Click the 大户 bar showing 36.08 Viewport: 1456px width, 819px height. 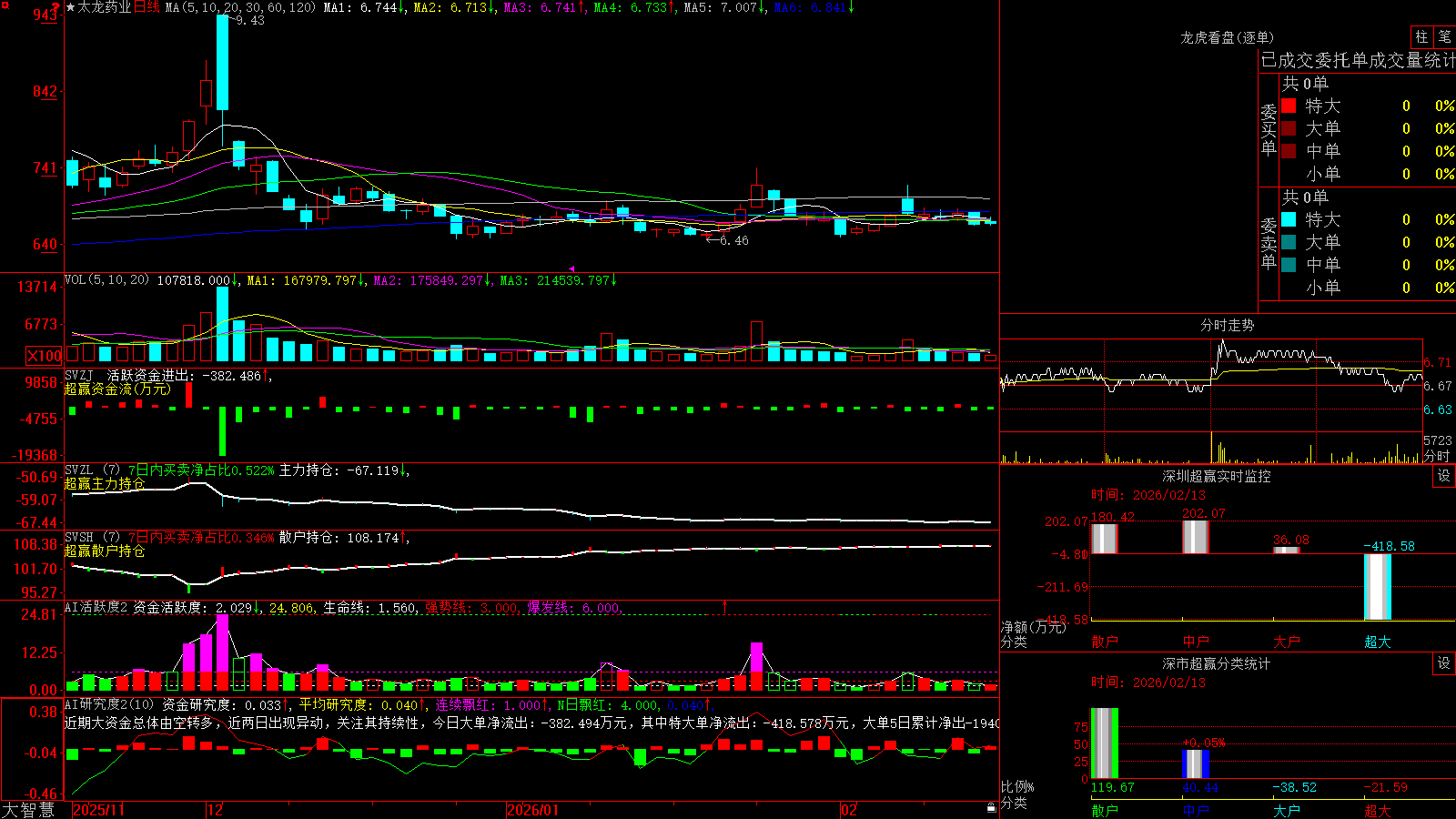pyautogui.click(x=1287, y=550)
